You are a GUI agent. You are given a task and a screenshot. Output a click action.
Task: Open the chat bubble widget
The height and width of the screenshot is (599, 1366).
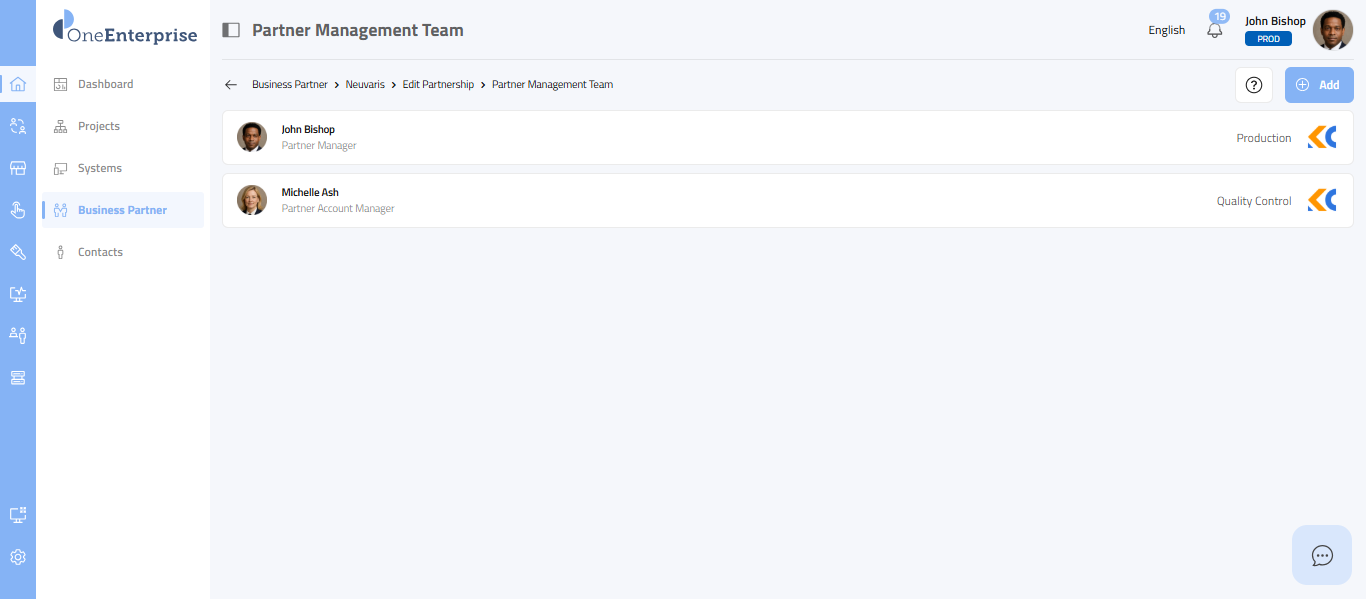[1322, 555]
